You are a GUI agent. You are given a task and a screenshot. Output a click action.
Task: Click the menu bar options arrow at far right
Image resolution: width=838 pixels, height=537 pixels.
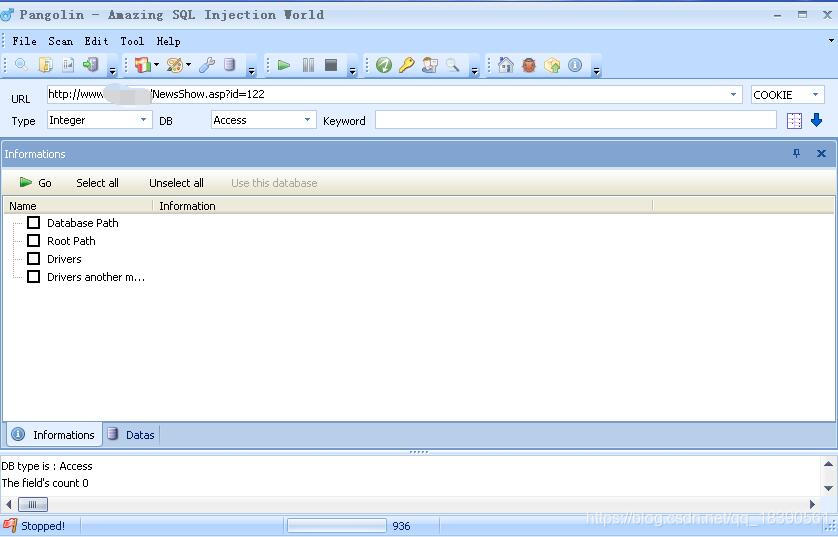(x=831, y=41)
